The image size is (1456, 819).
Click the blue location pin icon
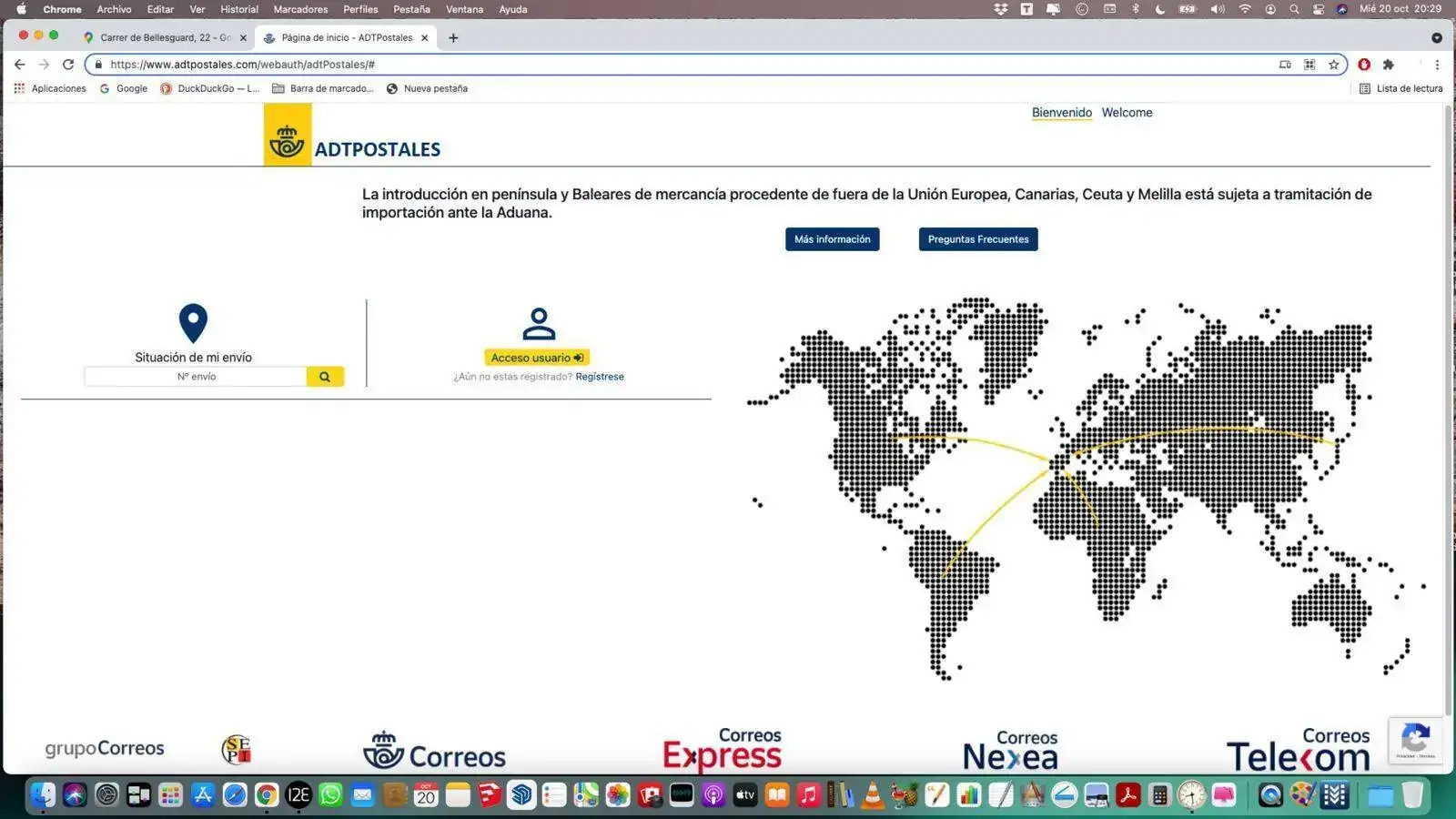click(x=193, y=323)
